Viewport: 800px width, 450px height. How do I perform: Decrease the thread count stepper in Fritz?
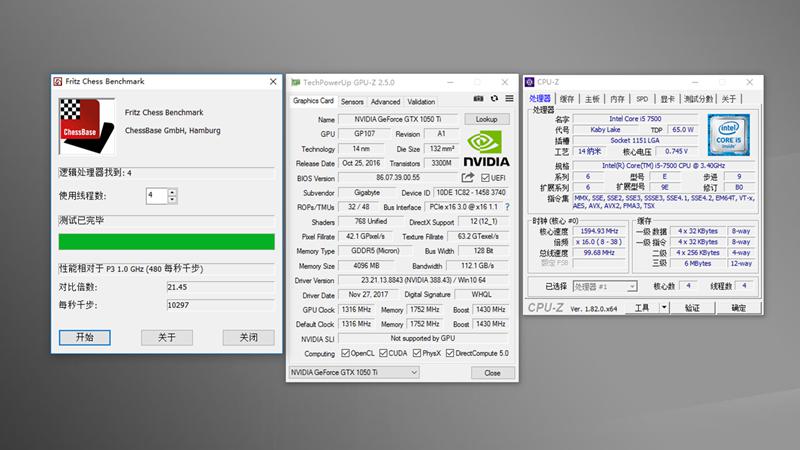point(172,199)
